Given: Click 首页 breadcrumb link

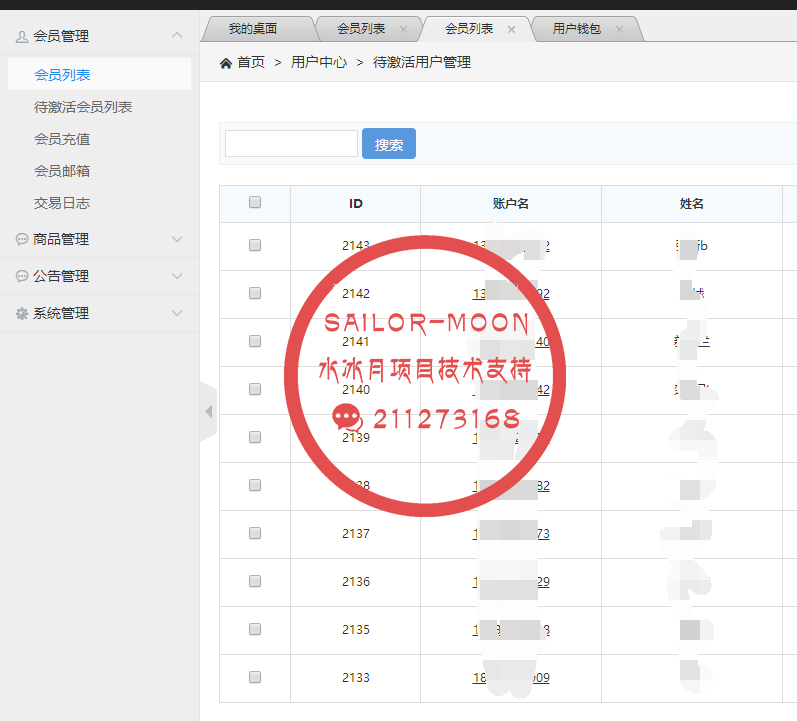Looking at the screenshot, I should (x=251, y=63).
